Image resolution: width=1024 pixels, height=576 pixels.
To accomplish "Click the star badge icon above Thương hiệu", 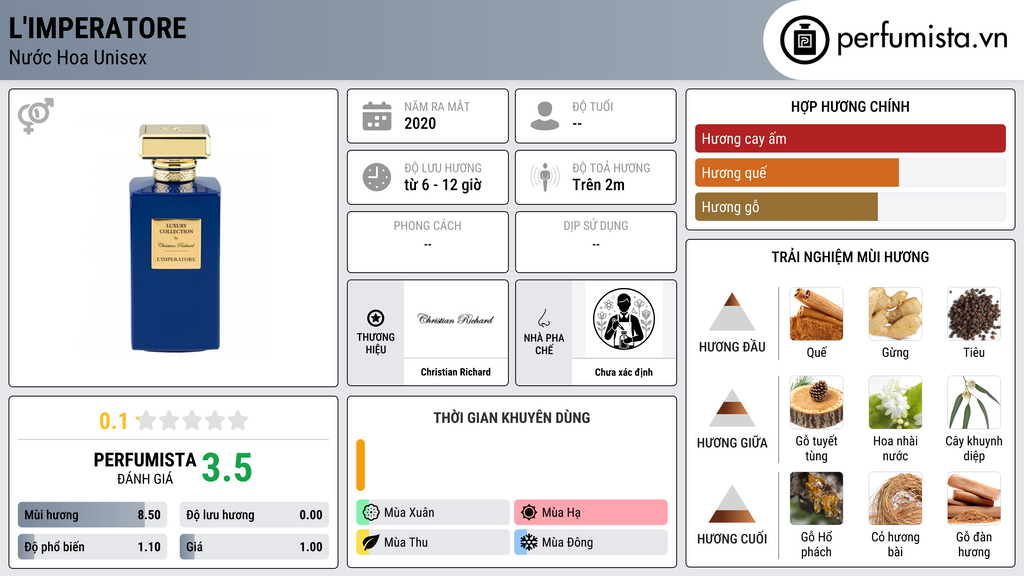I will (376, 318).
